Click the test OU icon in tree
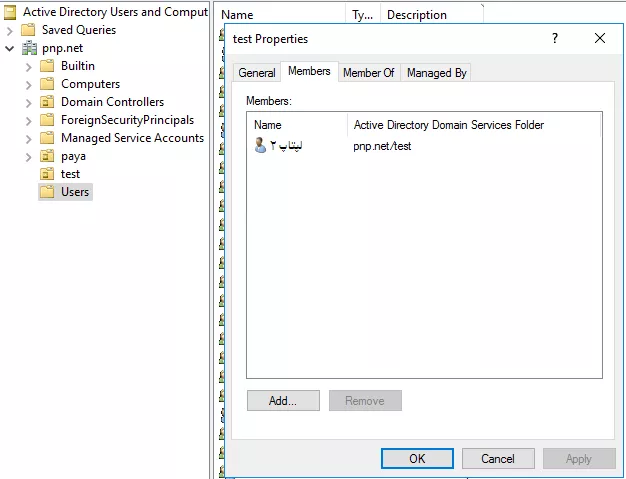 pyautogui.click(x=47, y=174)
